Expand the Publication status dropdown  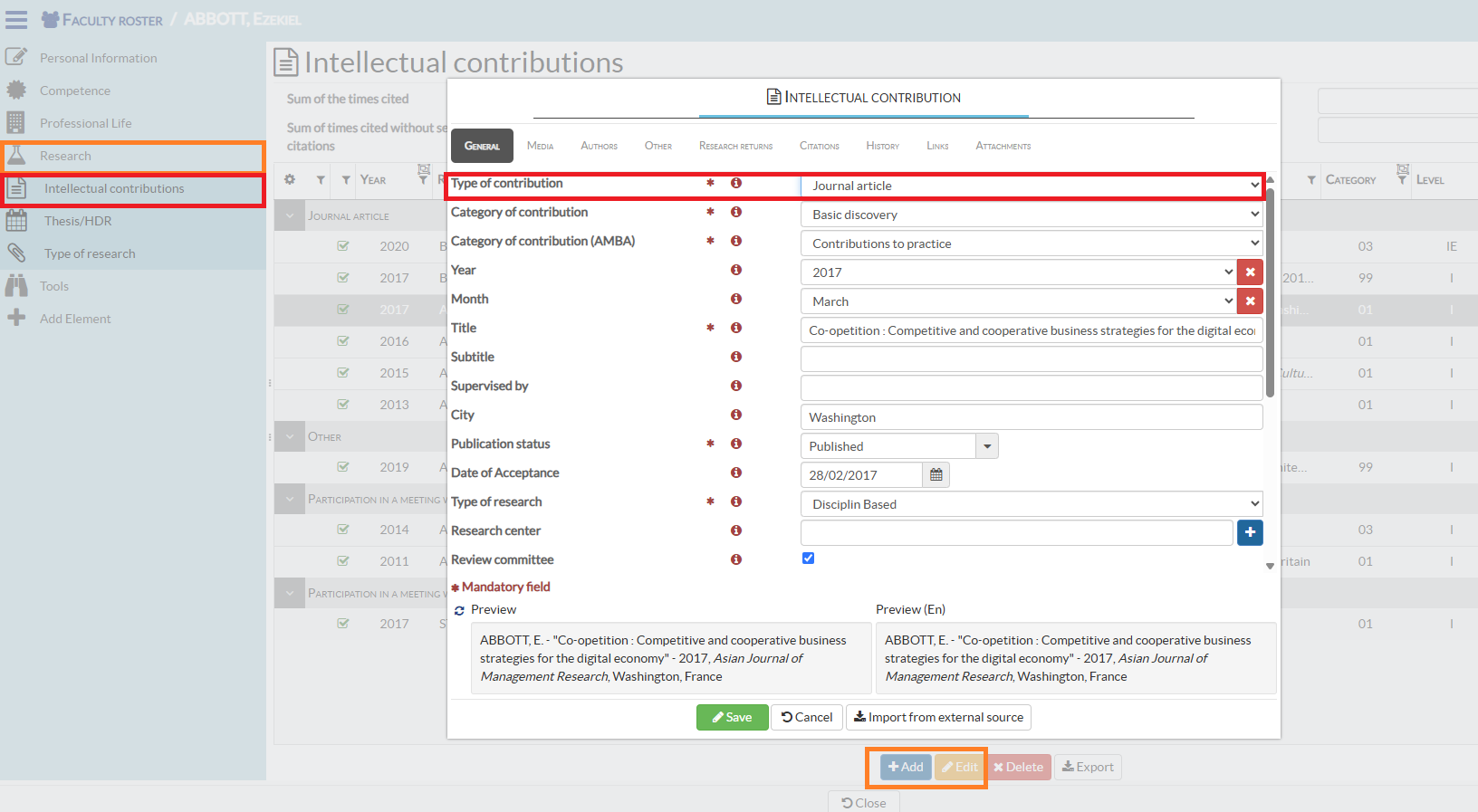click(x=987, y=446)
